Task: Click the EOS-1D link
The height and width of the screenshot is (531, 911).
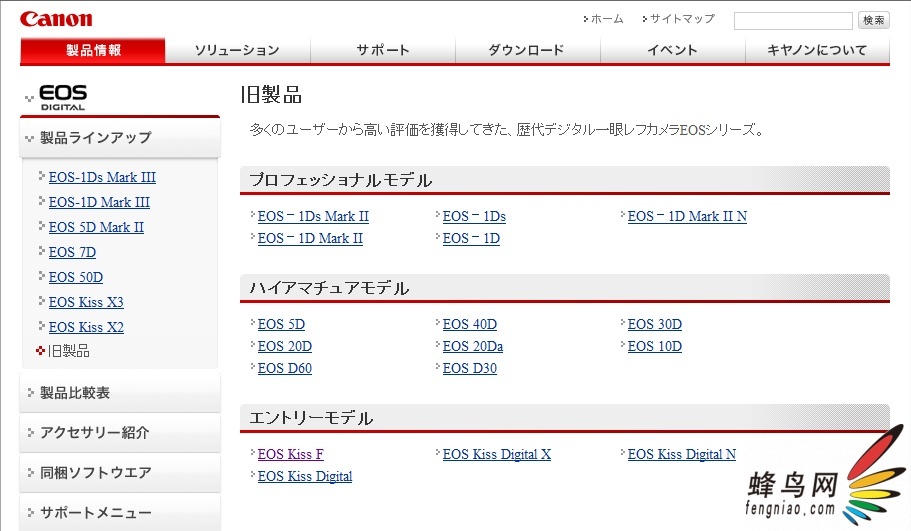Action: pos(471,238)
